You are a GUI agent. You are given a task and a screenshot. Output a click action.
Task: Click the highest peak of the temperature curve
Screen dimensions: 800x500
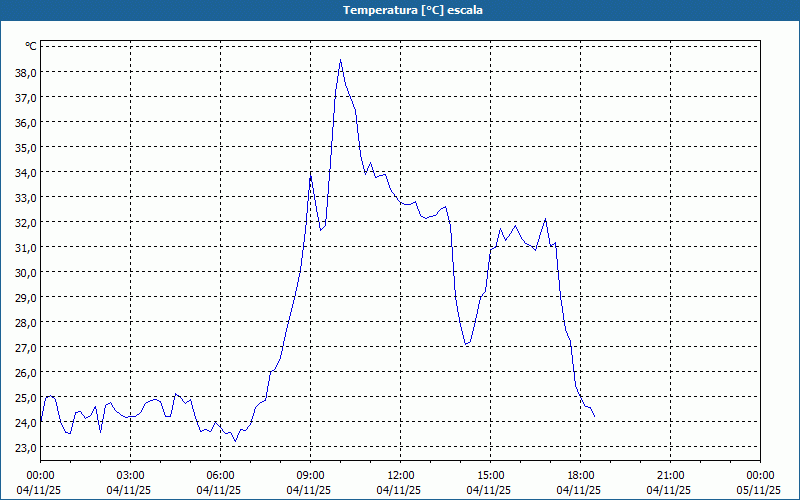point(340,60)
